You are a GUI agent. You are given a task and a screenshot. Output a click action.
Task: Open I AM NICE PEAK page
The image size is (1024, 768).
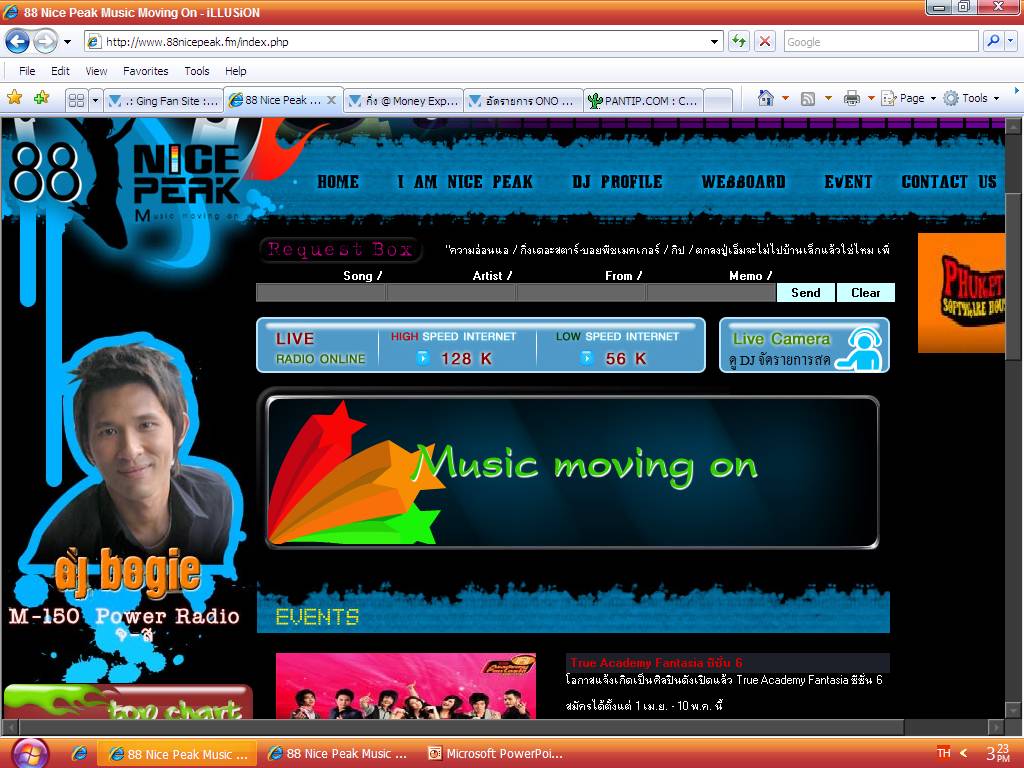click(x=465, y=182)
